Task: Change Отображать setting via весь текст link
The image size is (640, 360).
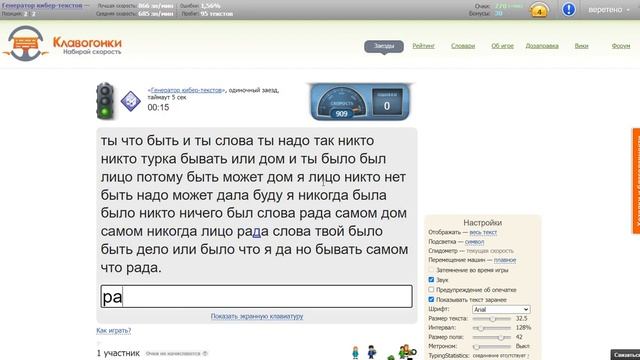Action: (483, 232)
